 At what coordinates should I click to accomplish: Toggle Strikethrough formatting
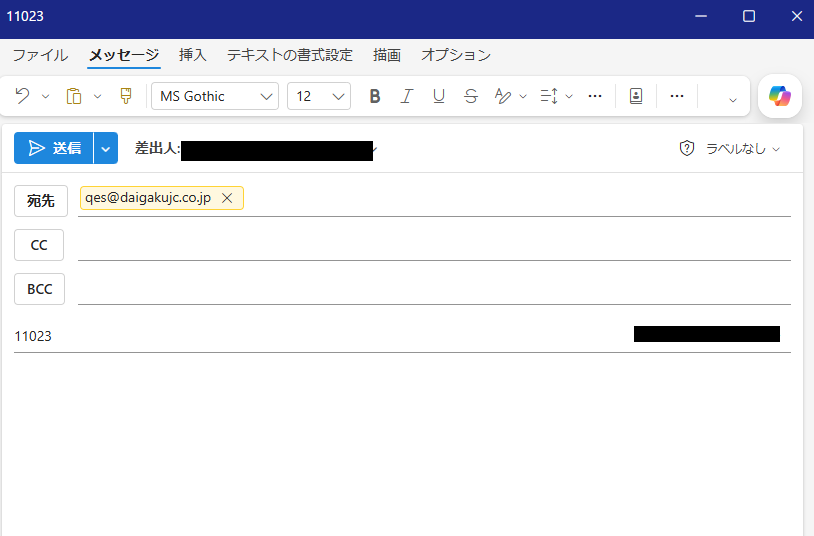(471, 96)
